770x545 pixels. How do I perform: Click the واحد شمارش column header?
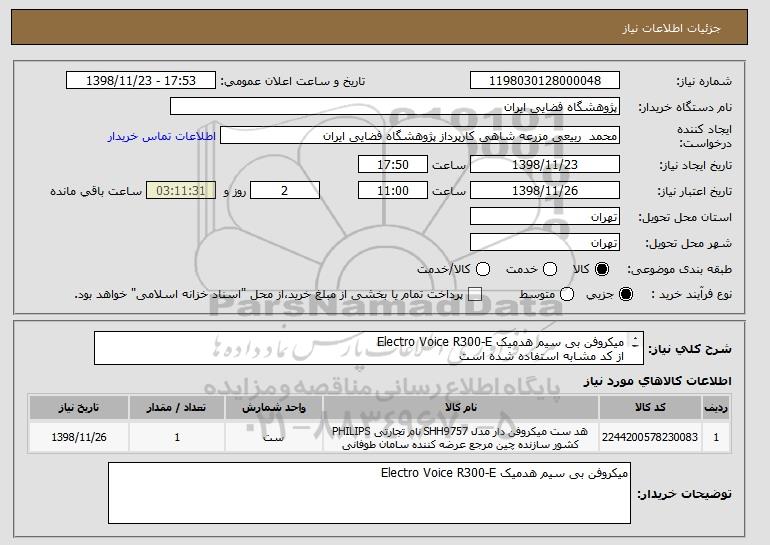[x=274, y=408]
